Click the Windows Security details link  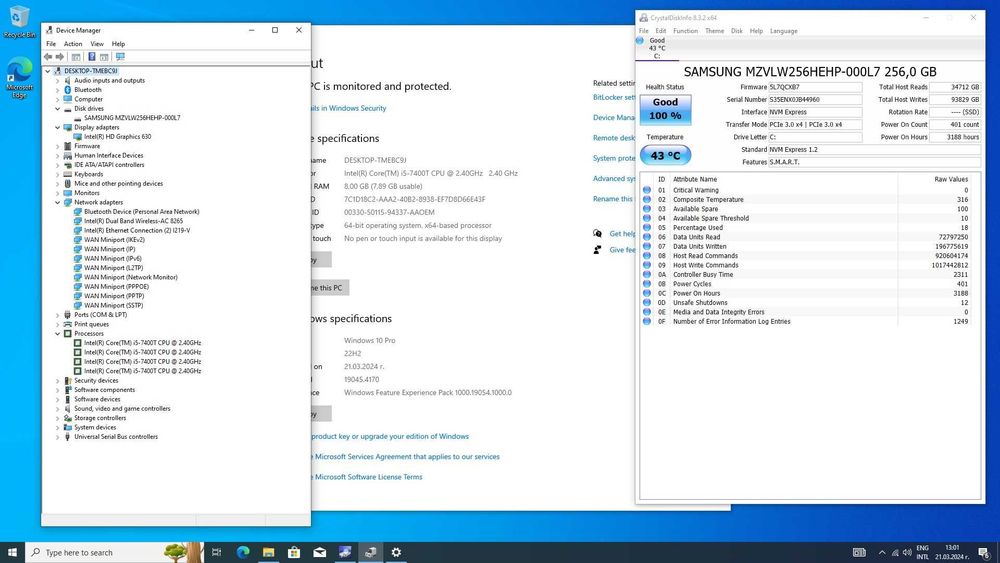(349, 108)
